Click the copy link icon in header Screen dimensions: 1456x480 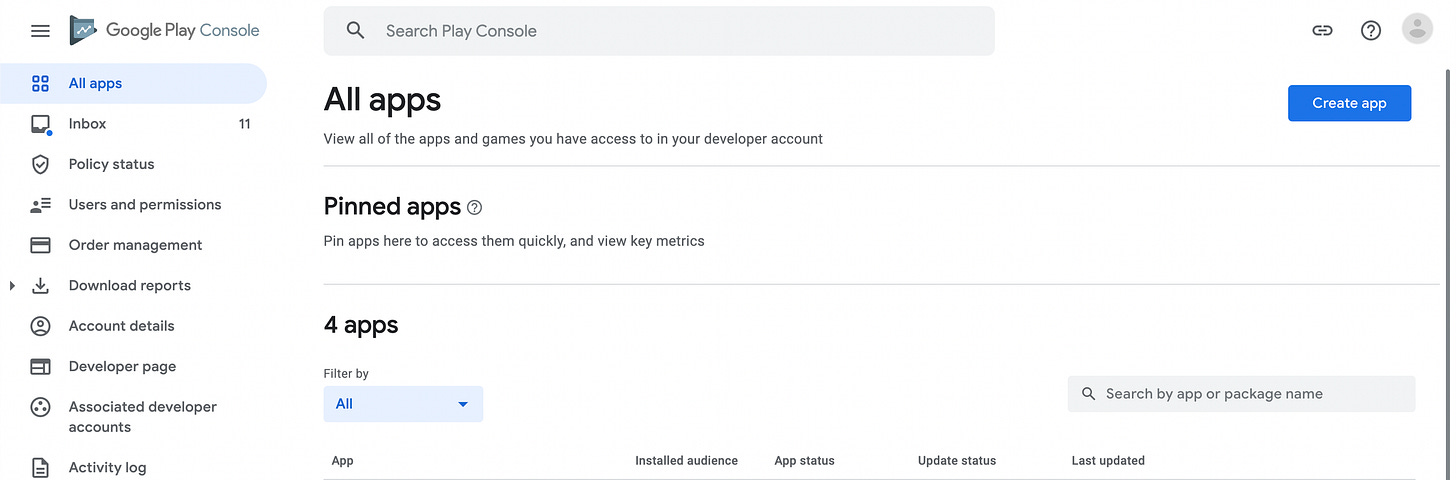tap(1322, 30)
